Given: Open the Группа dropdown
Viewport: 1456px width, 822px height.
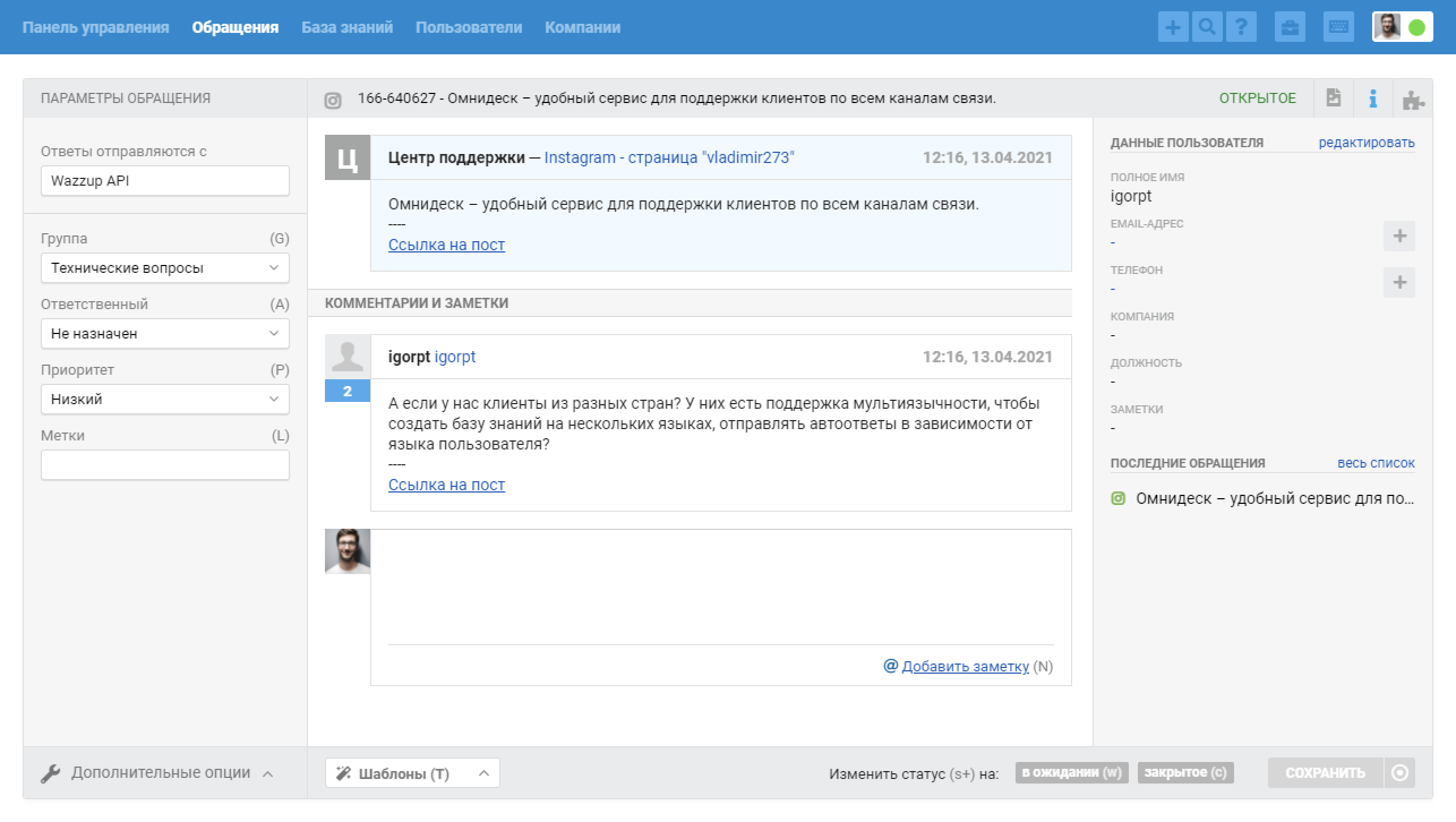Looking at the screenshot, I should [x=165, y=268].
